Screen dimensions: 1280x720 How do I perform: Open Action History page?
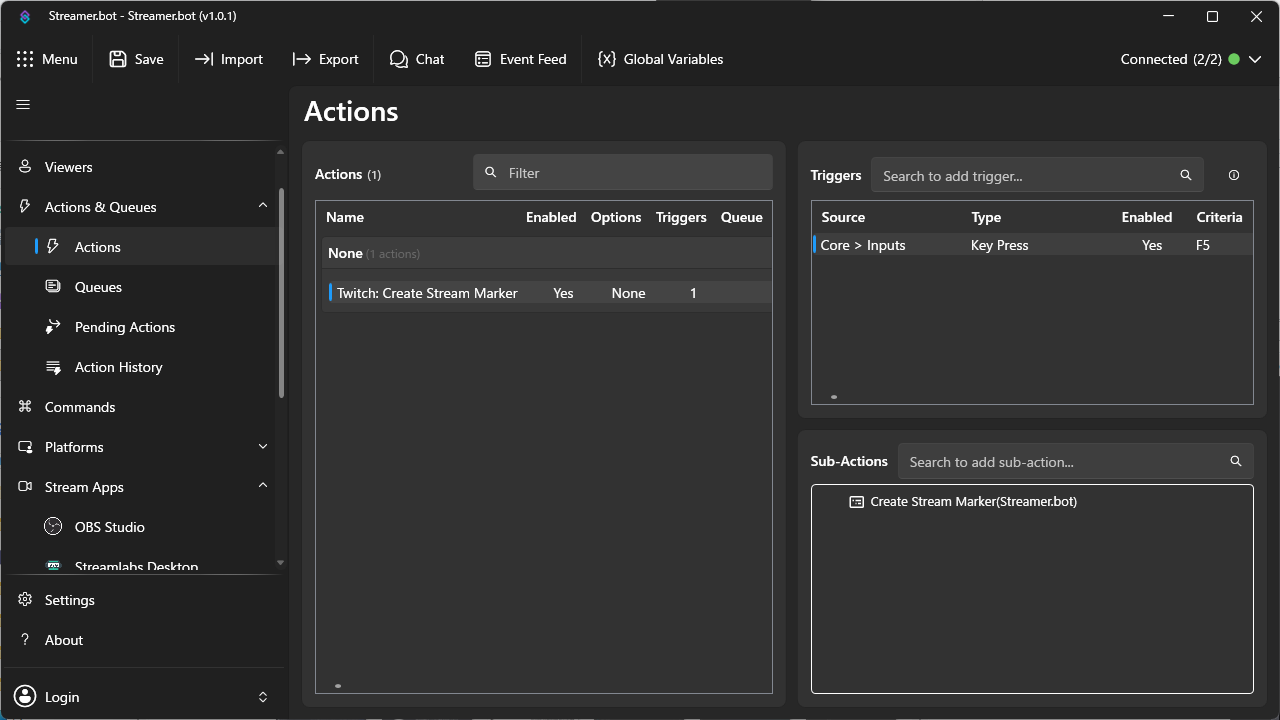click(x=118, y=367)
